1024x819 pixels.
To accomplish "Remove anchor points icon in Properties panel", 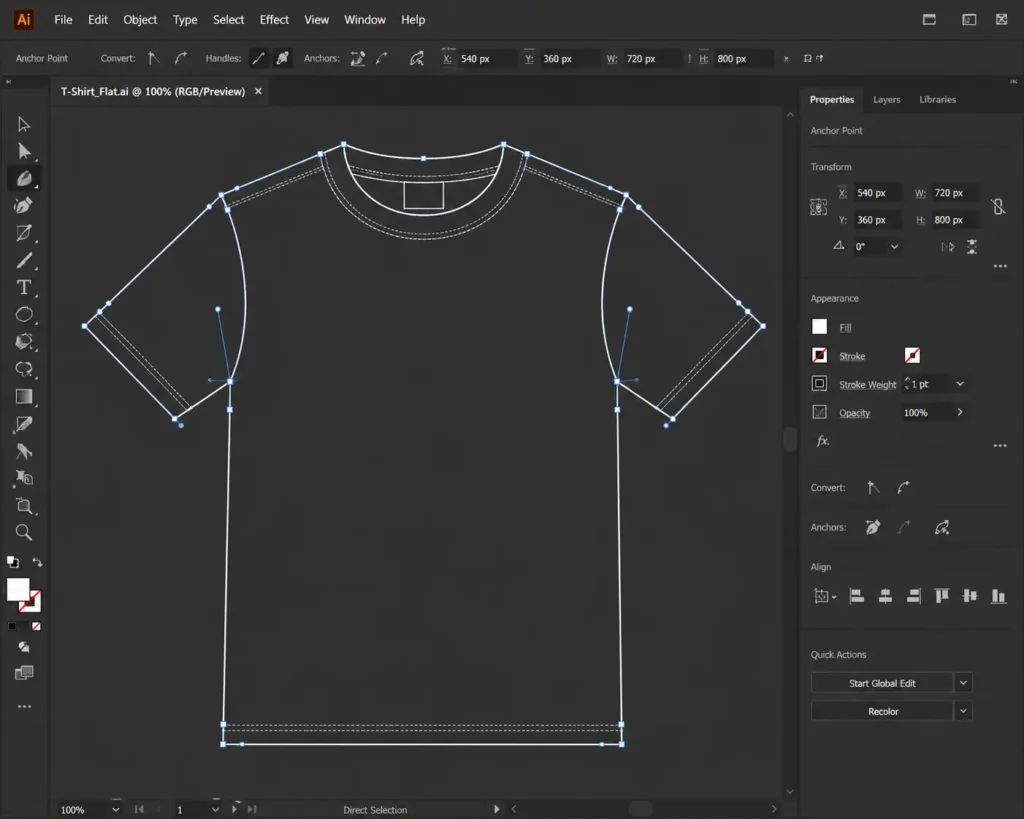I will pos(873,527).
